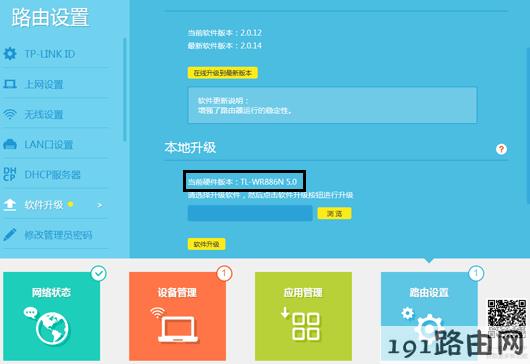
Task: Click the QR code image
Action: click(506, 317)
